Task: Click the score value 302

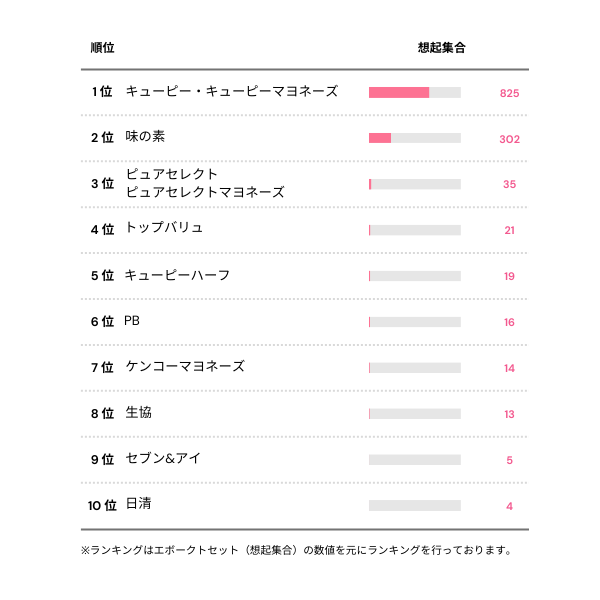Action: [x=509, y=139]
